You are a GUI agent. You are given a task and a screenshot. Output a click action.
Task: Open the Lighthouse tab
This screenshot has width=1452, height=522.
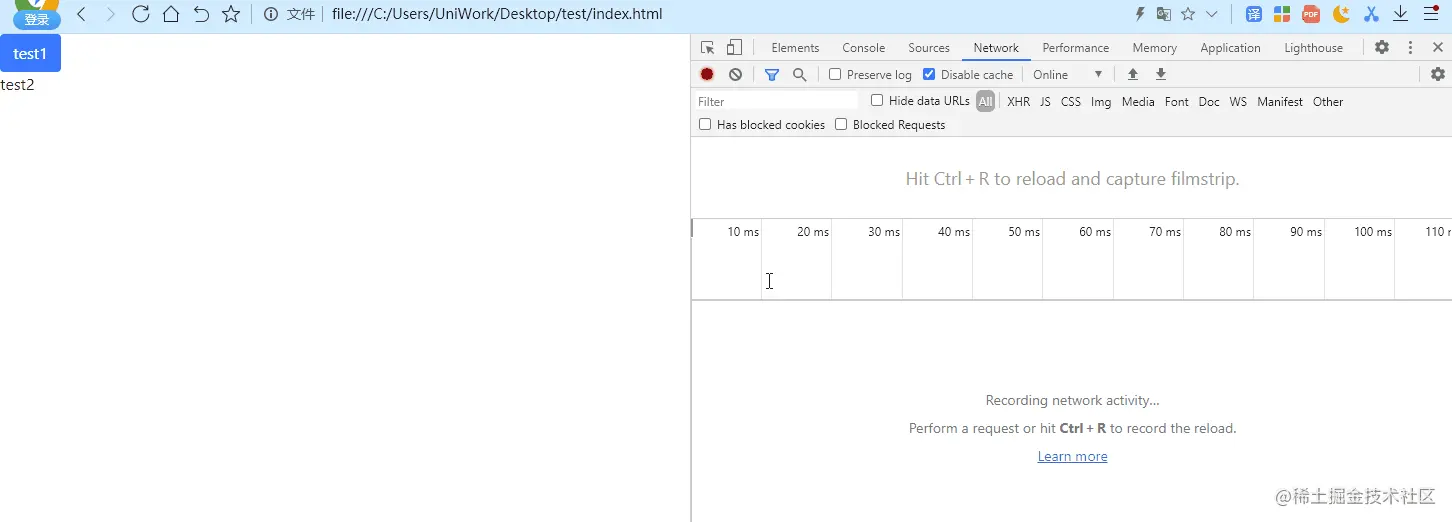click(1314, 47)
